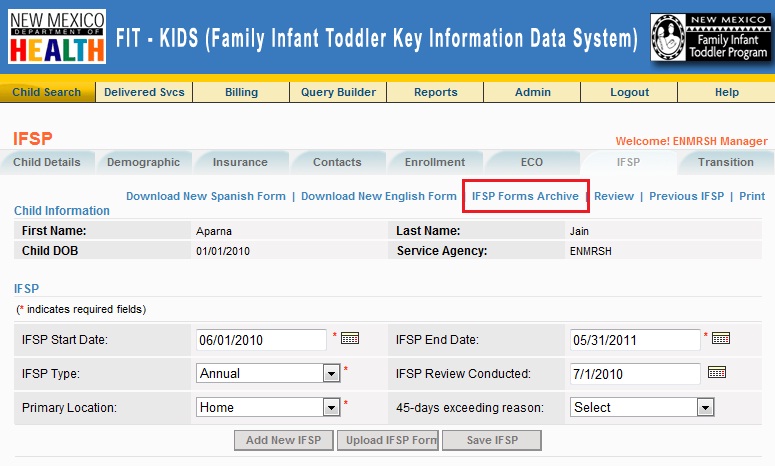Switch to the Contacts tab
The image size is (775, 468).
(337, 163)
